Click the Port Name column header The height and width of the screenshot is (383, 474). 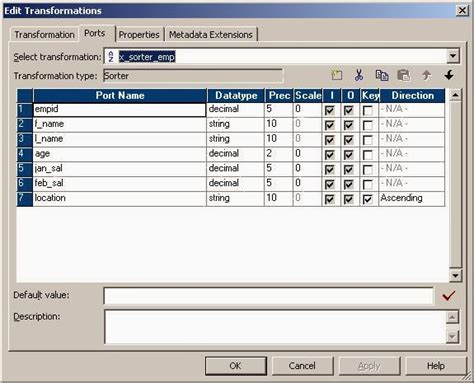pyautogui.click(x=120, y=96)
